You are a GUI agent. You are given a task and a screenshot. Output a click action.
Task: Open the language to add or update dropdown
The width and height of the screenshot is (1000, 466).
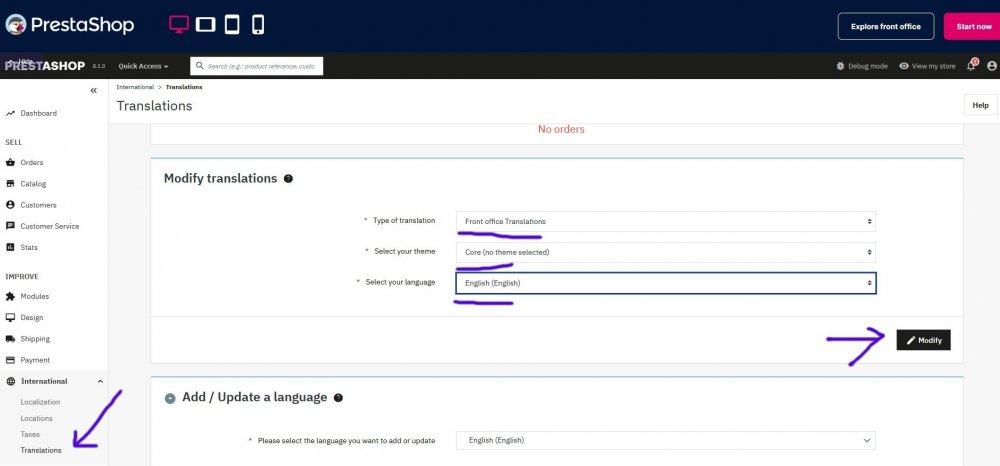[x=666, y=440]
